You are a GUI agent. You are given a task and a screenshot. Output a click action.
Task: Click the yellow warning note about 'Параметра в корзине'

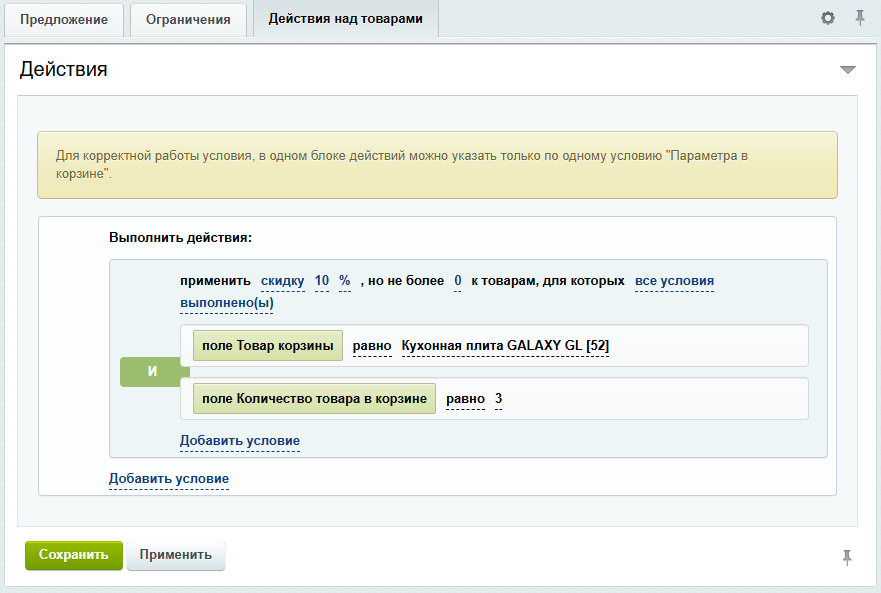point(437,165)
